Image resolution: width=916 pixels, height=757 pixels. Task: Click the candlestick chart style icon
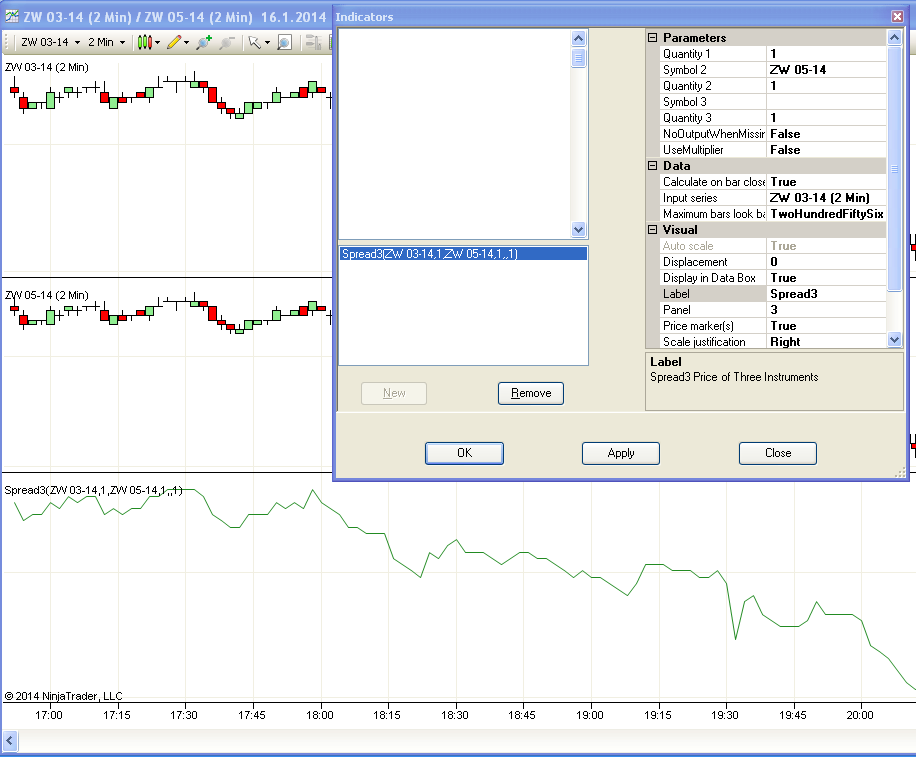tap(145, 42)
